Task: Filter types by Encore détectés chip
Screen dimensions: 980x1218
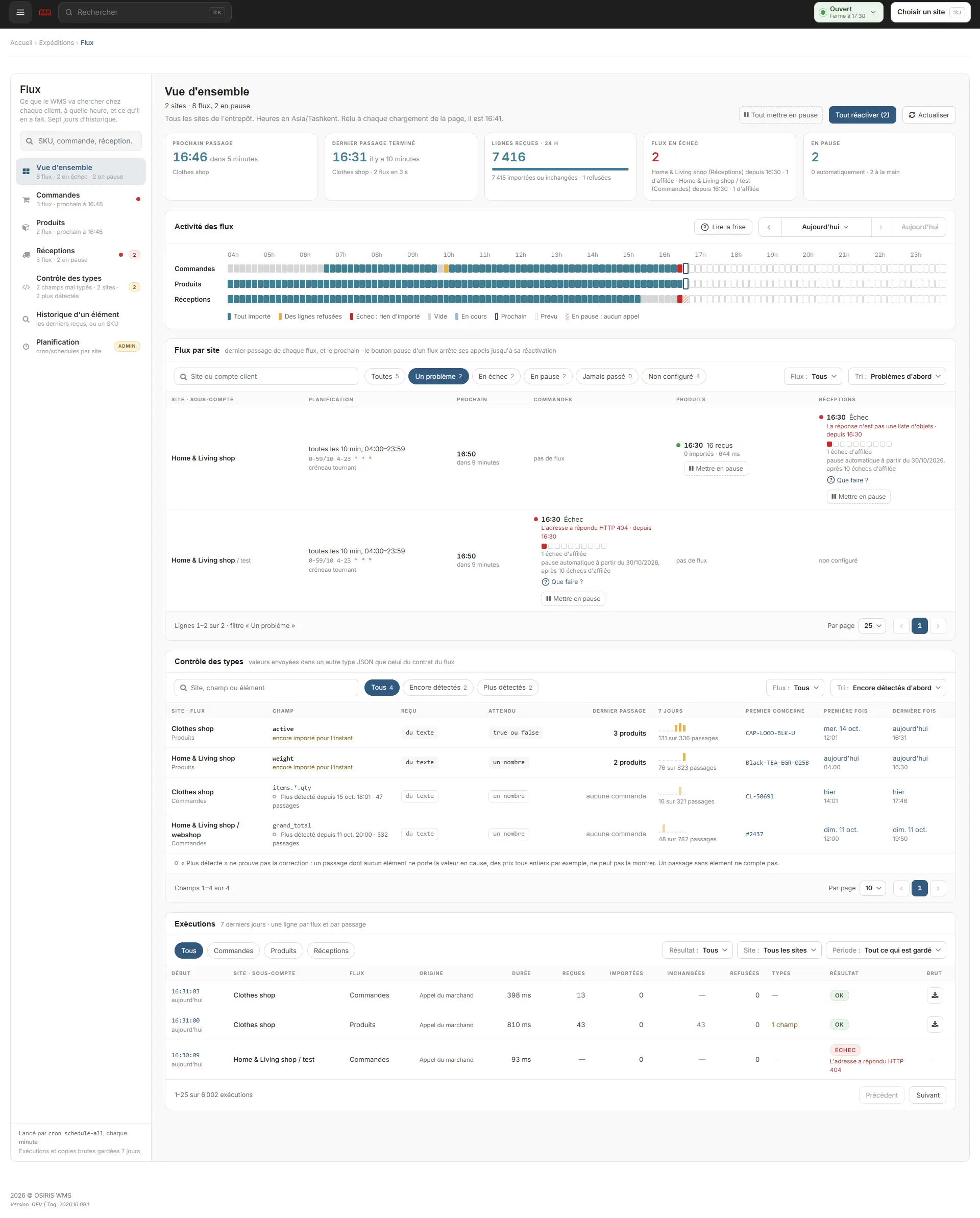Action: click(x=438, y=688)
